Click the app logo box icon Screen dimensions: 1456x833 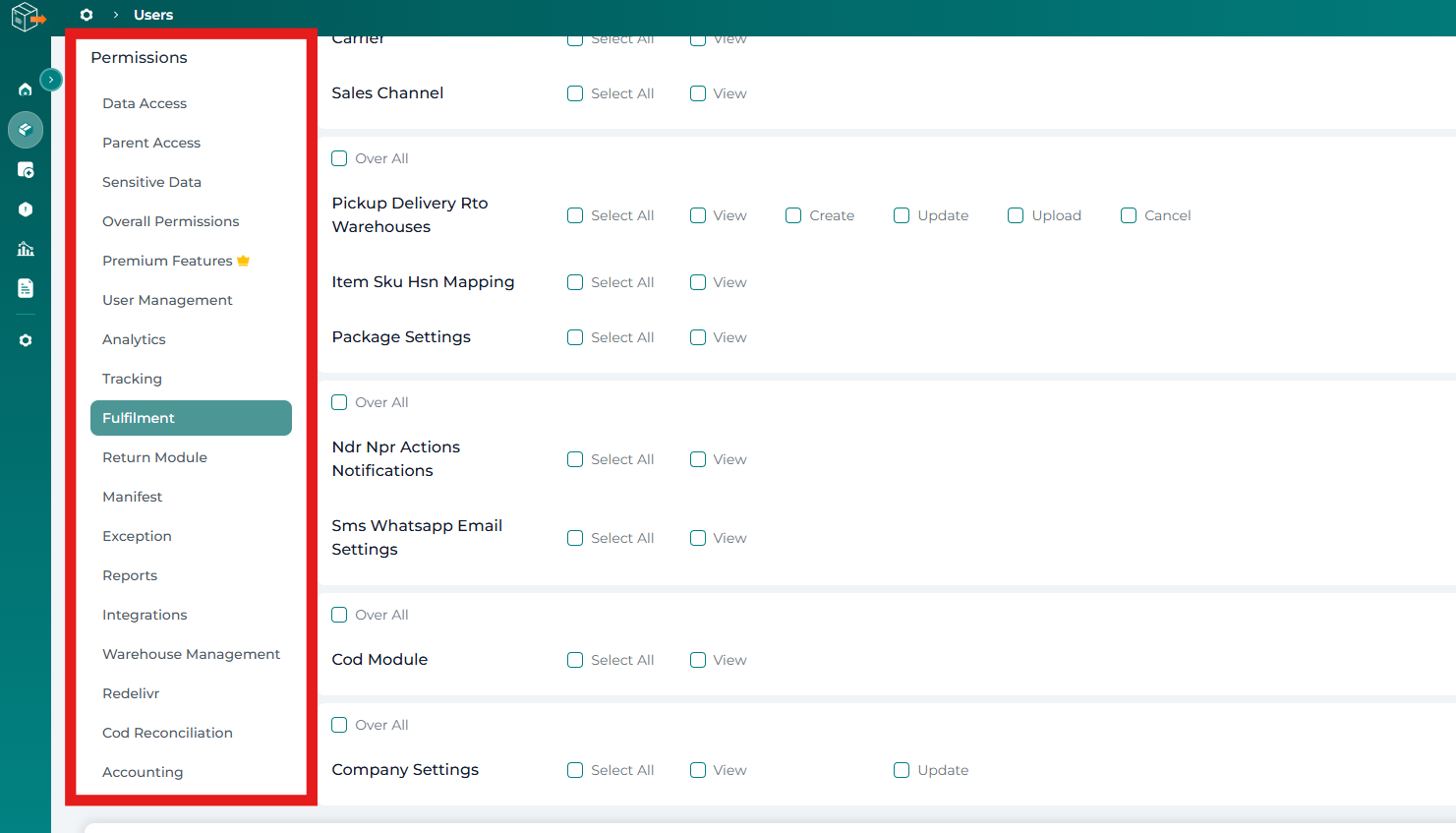pos(28,17)
